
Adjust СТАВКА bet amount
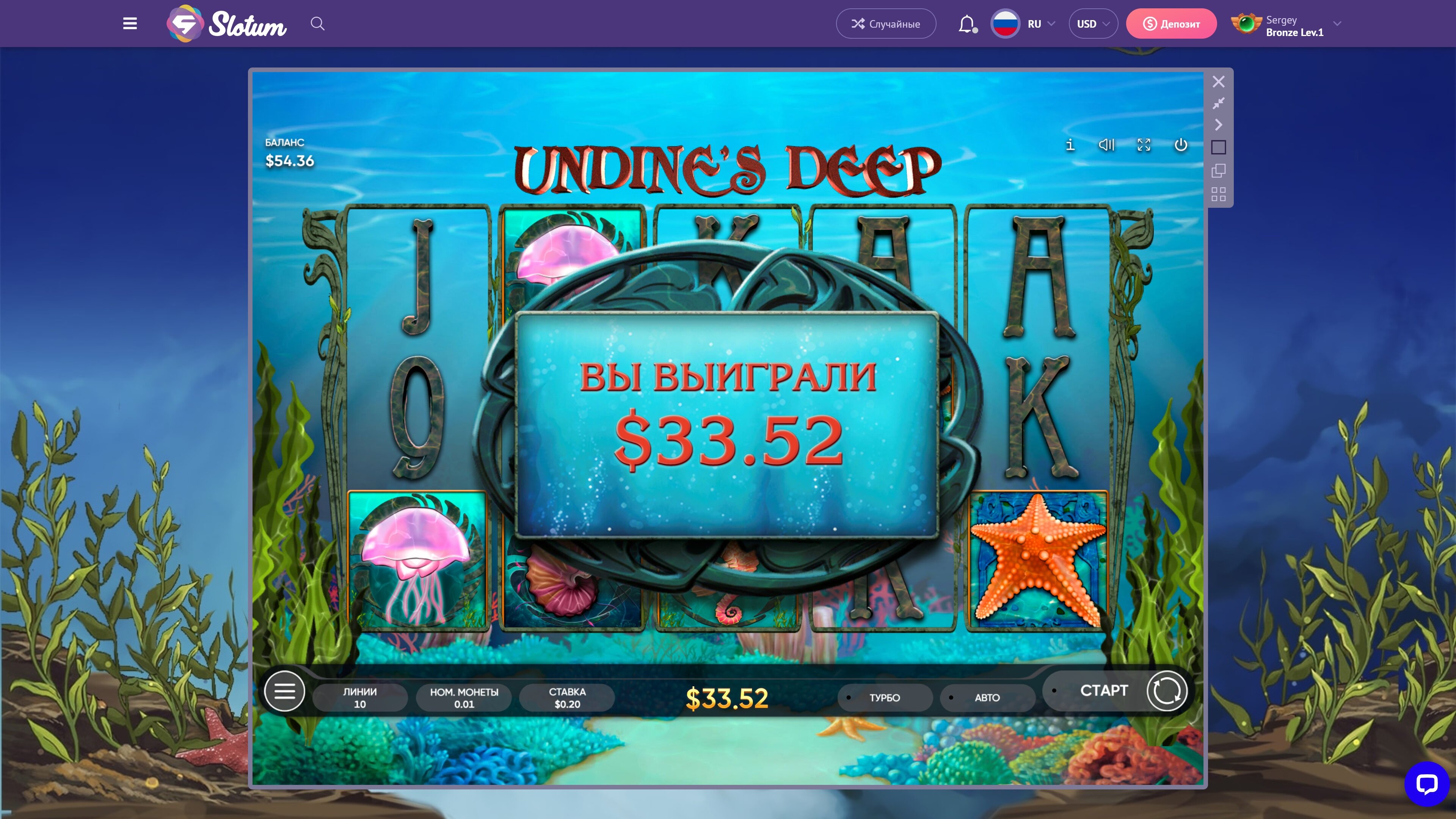coord(567,698)
